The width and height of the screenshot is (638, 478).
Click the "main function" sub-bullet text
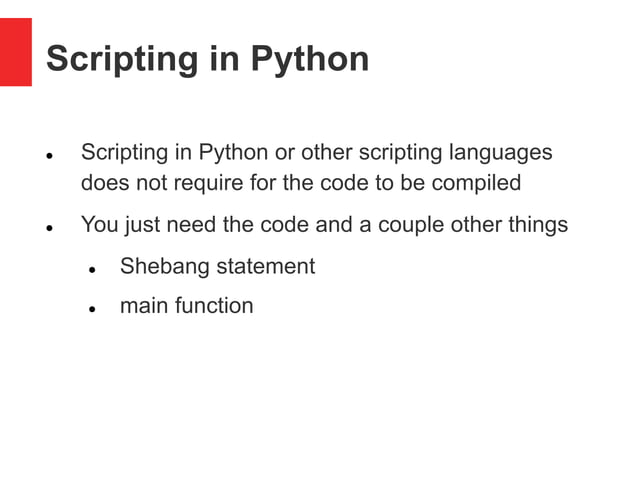click(x=186, y=306)
